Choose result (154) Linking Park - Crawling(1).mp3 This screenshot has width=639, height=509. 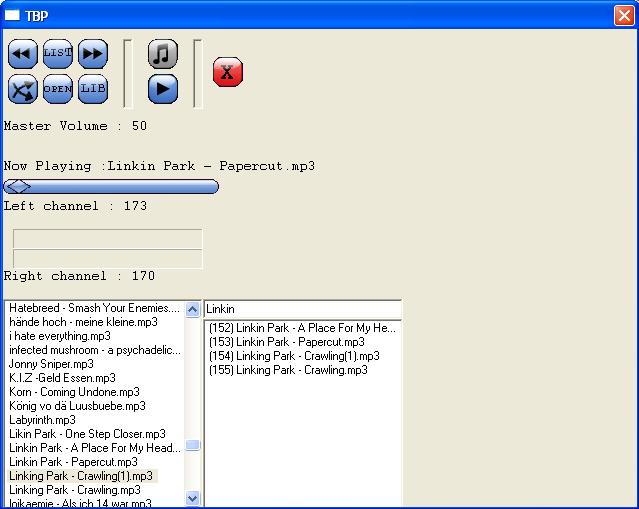(294, 356)
